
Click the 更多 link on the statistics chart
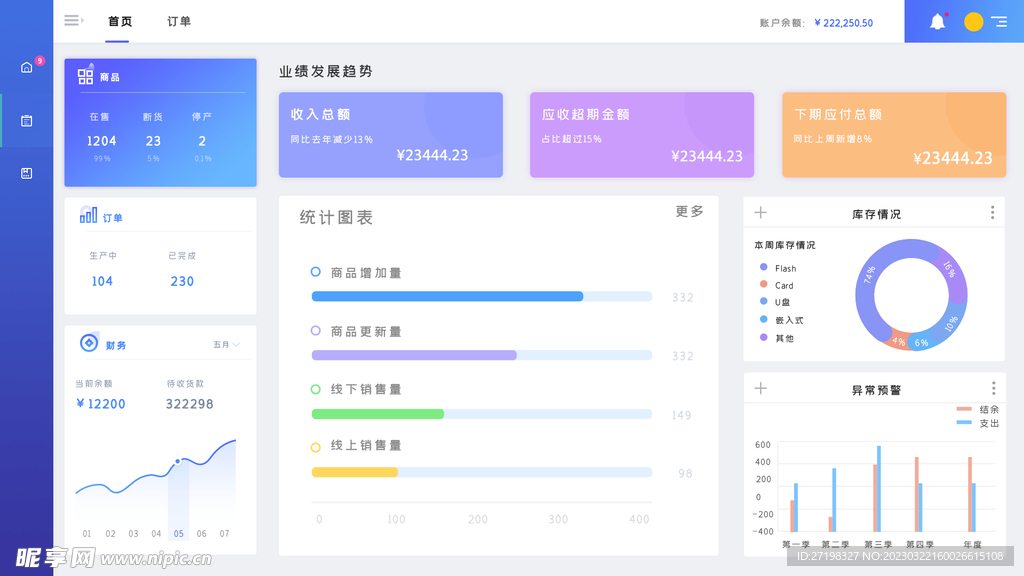point(688,212)
